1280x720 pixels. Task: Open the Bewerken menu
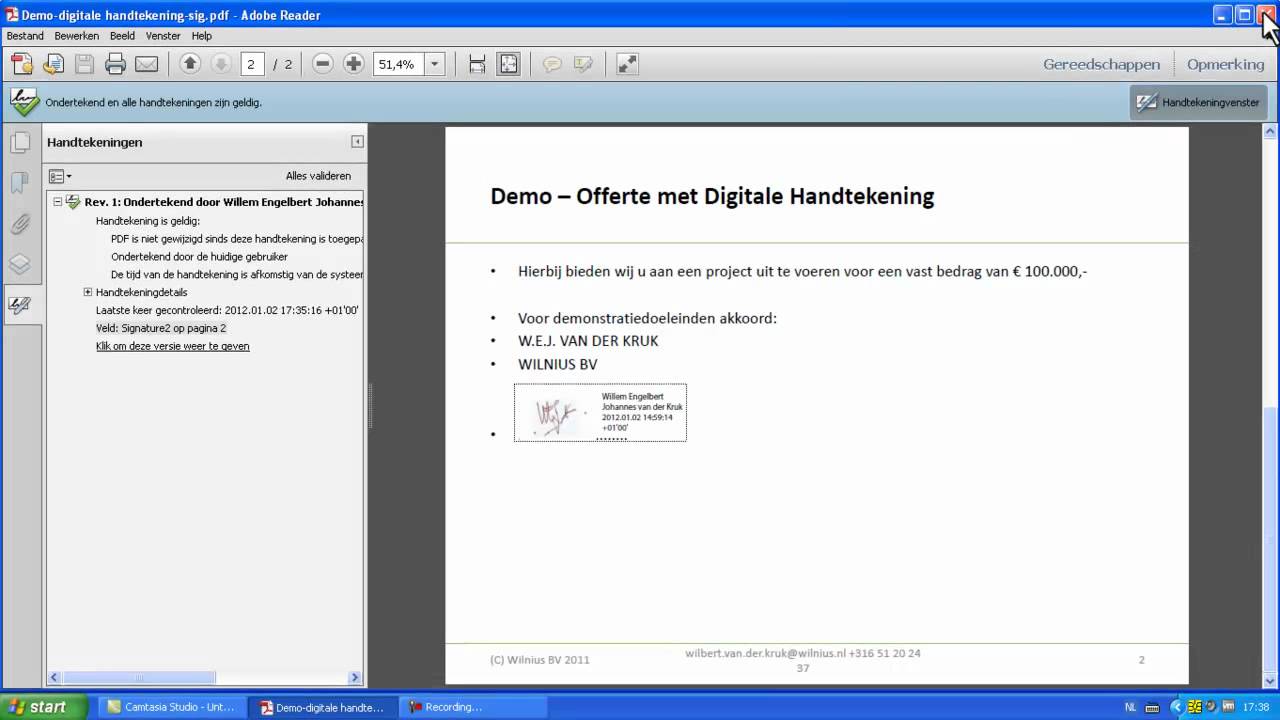[x=77, y=36]
